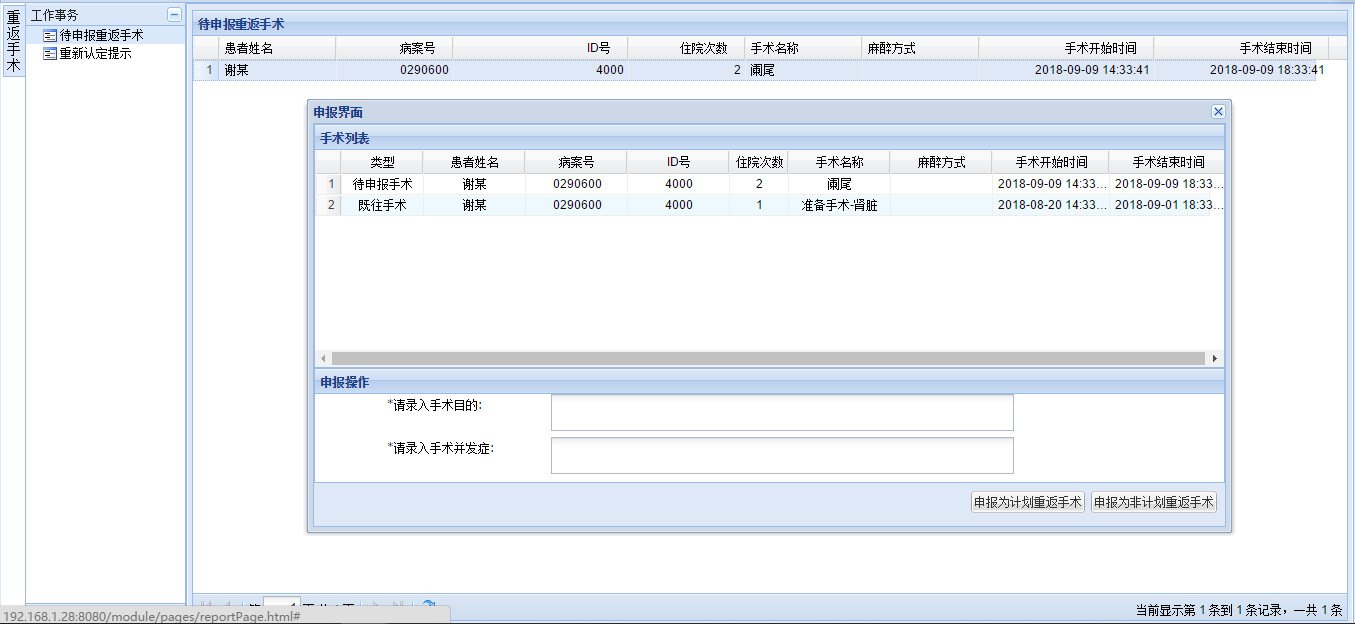1355x624 pixels.
Task: Click the pagination refresh icon
Action: point(428,606)
